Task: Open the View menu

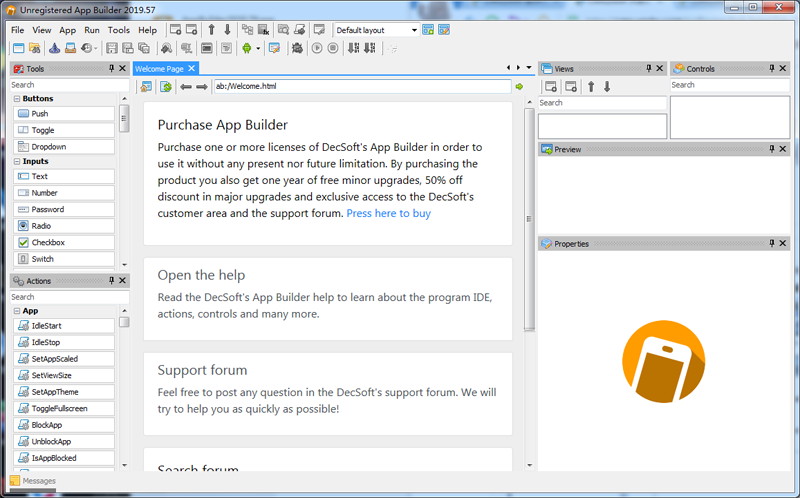Action: (42, 30)
